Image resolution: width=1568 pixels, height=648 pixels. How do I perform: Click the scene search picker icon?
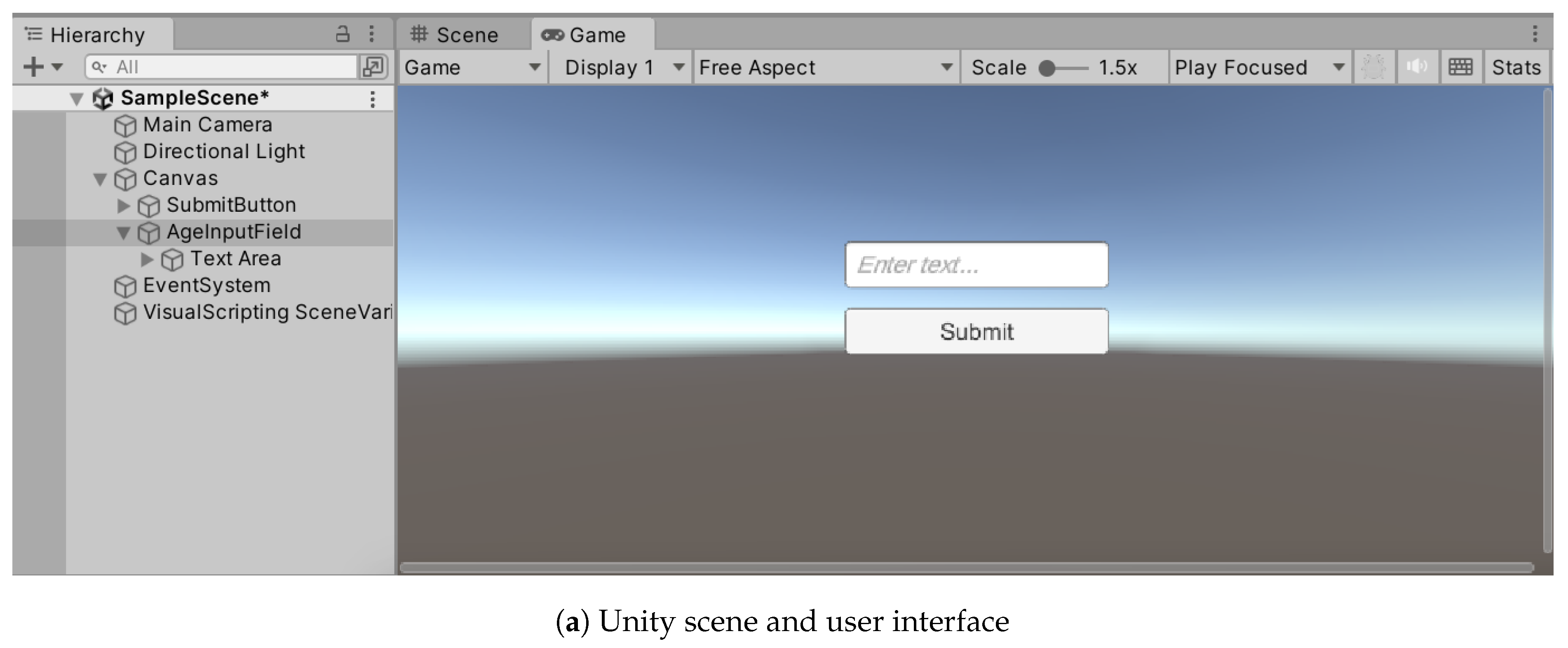(373, 67)
